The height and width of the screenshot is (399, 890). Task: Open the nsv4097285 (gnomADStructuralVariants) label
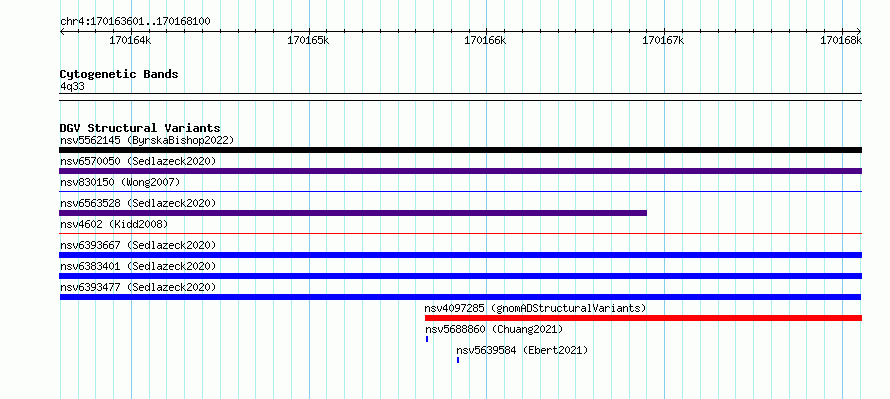(x=535, y=308)
